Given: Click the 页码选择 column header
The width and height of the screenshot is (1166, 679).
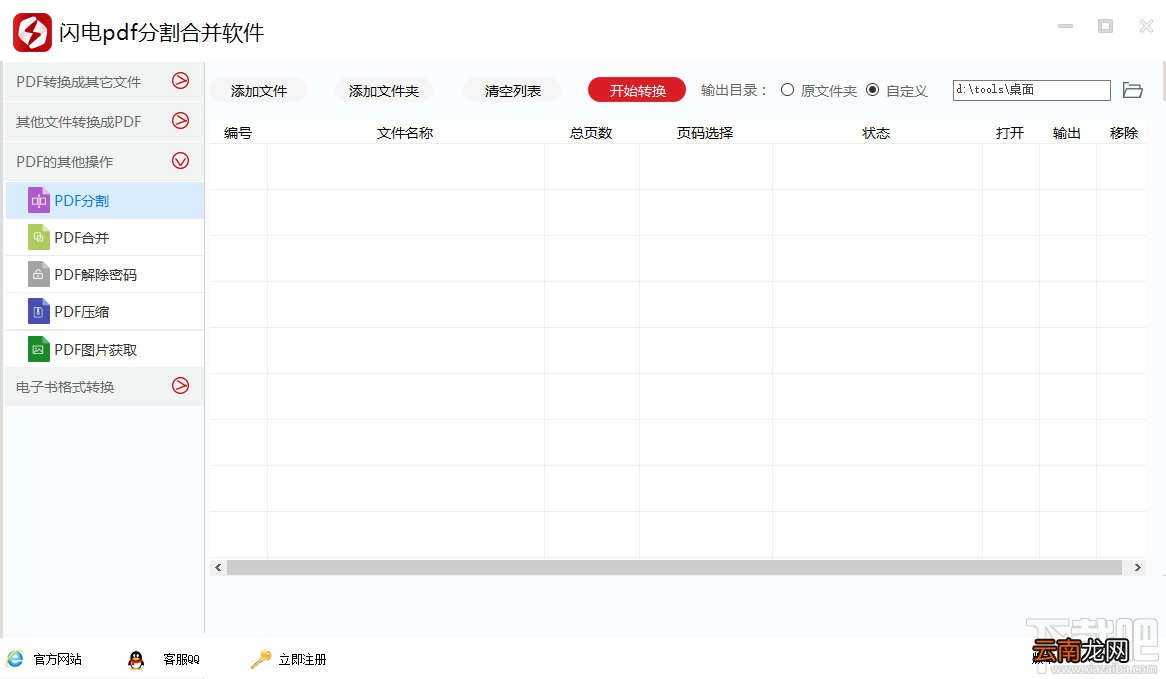Looking at the screenshot, I should coord(705,133).
